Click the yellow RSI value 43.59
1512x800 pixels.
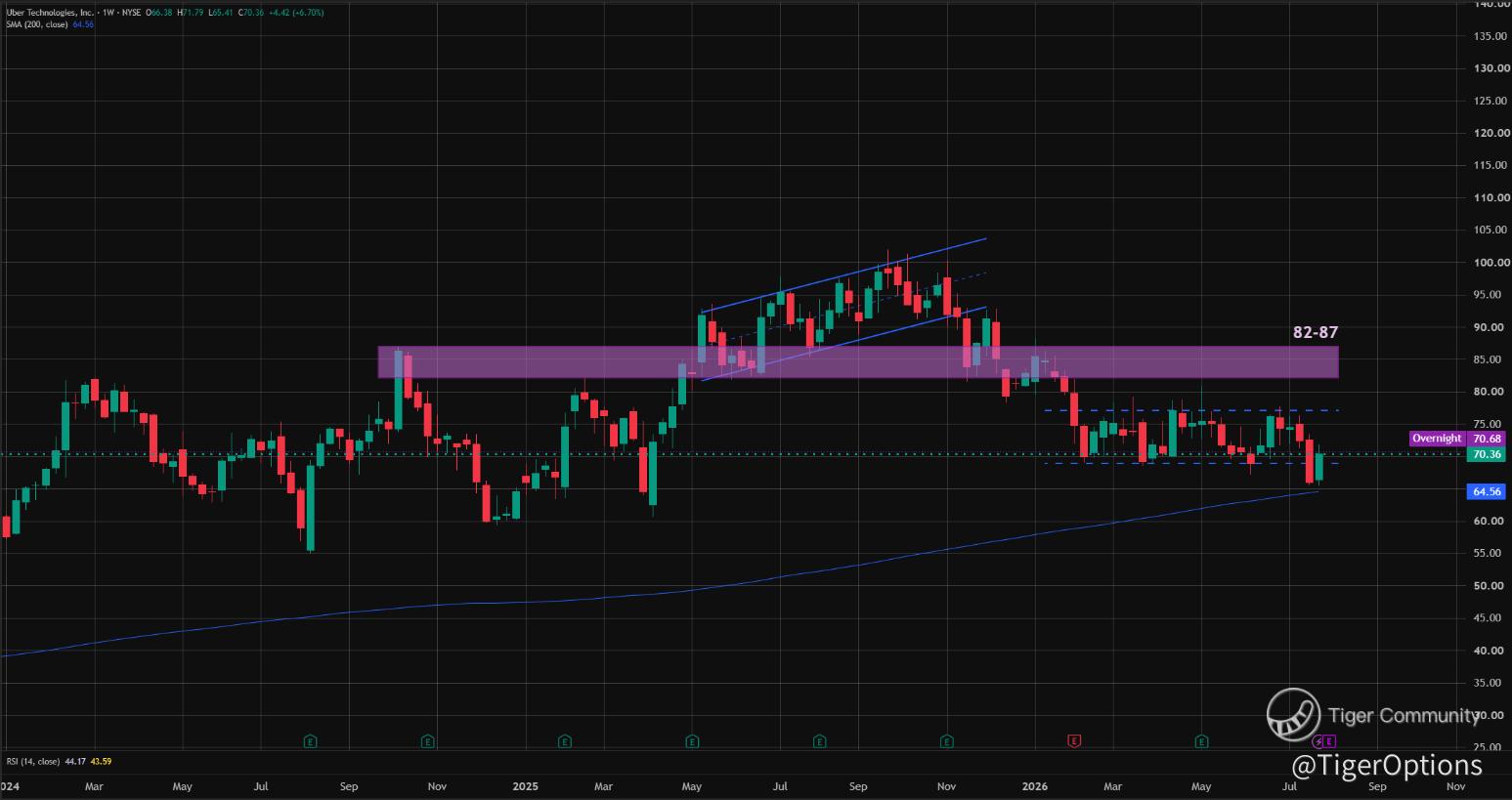point(100,761)
